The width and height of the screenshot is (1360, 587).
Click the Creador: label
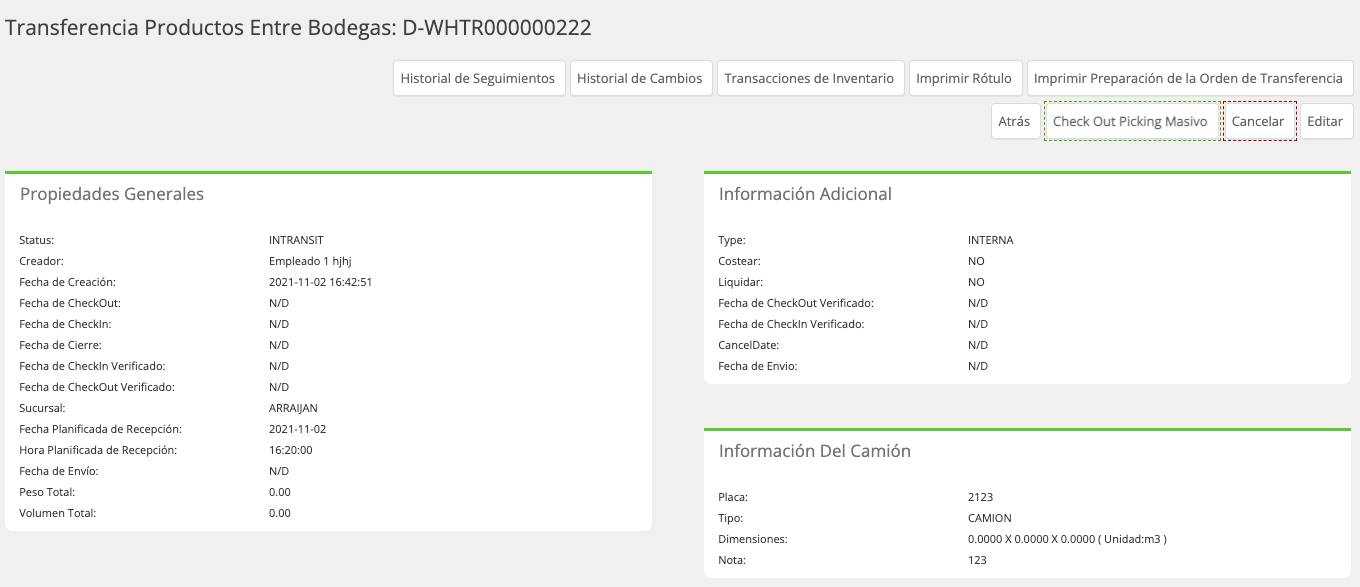(x=41, y=261)
